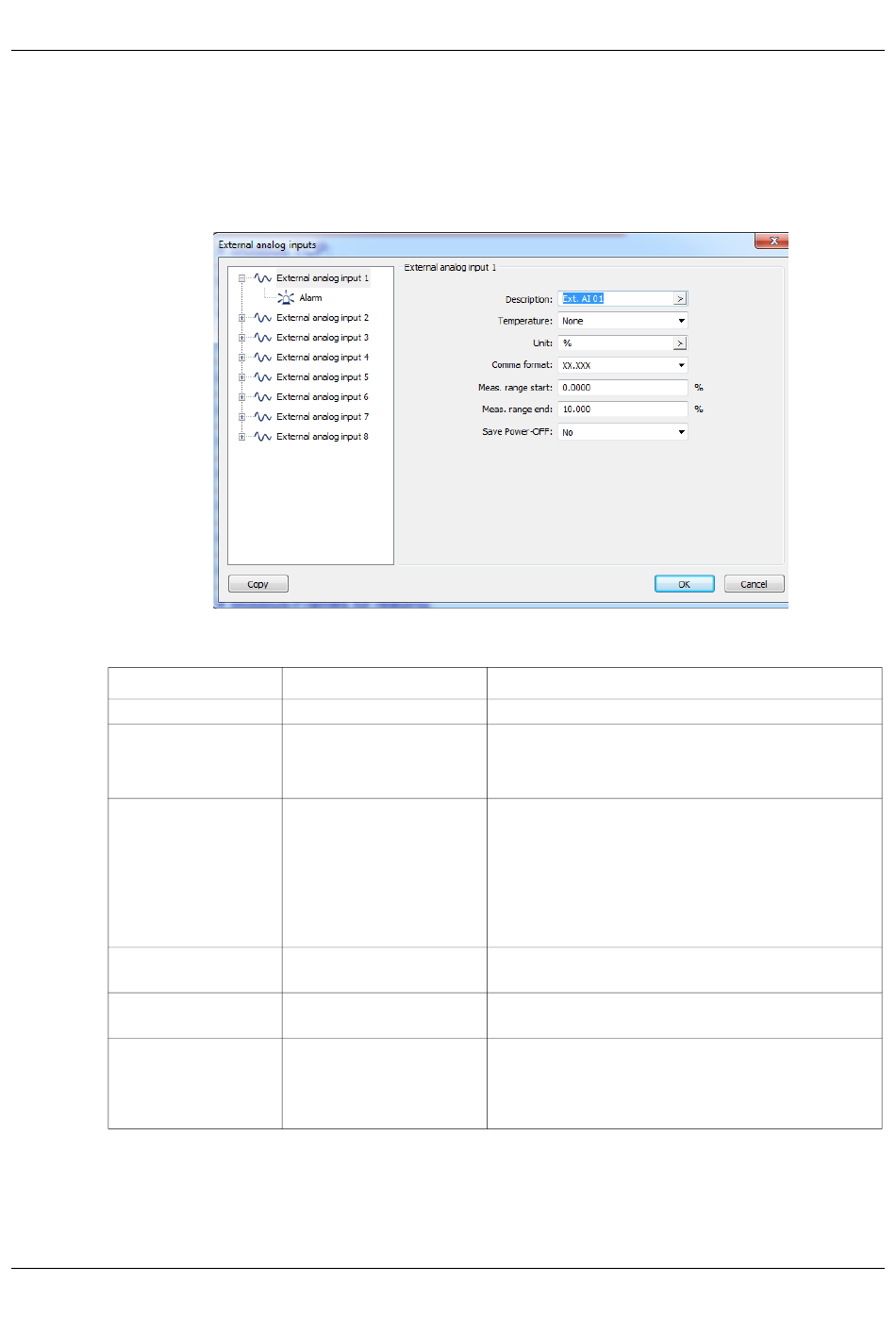Click the Description text field

pos(616,298)
